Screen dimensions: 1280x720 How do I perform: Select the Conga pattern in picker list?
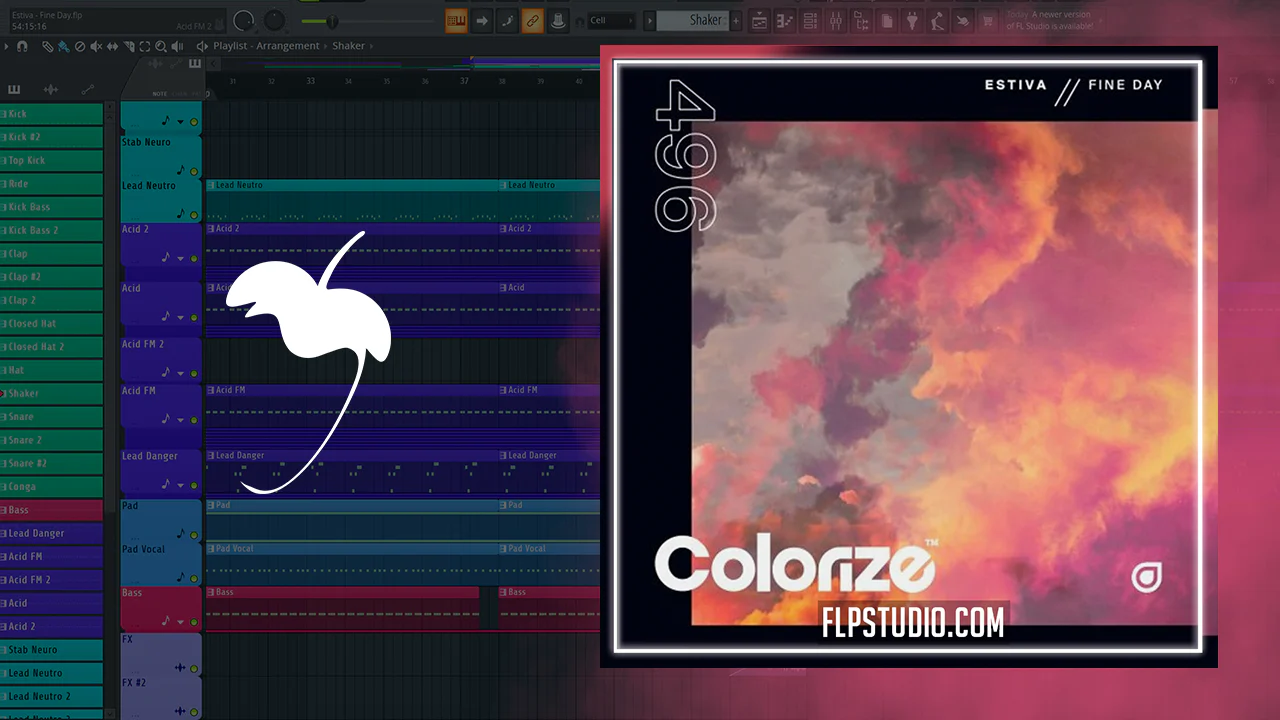[51, 487]
